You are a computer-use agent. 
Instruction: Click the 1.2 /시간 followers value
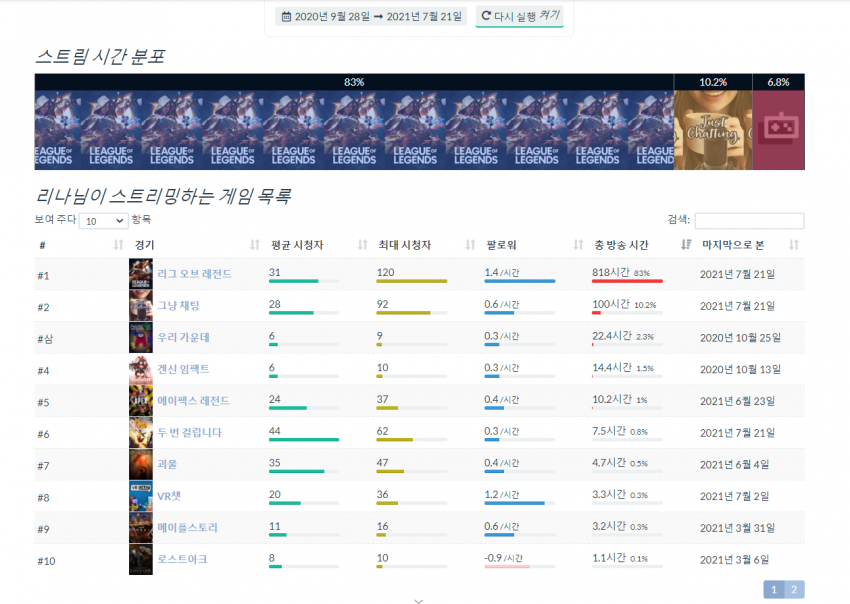click(x=501, y=494)
